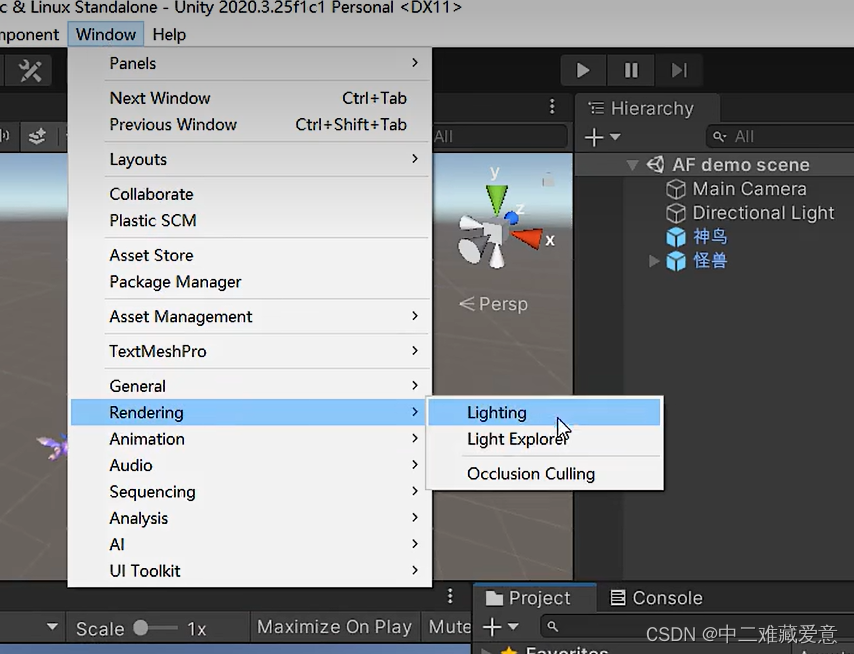Click the red X axis gizmo cone

(x=529, y=239)
